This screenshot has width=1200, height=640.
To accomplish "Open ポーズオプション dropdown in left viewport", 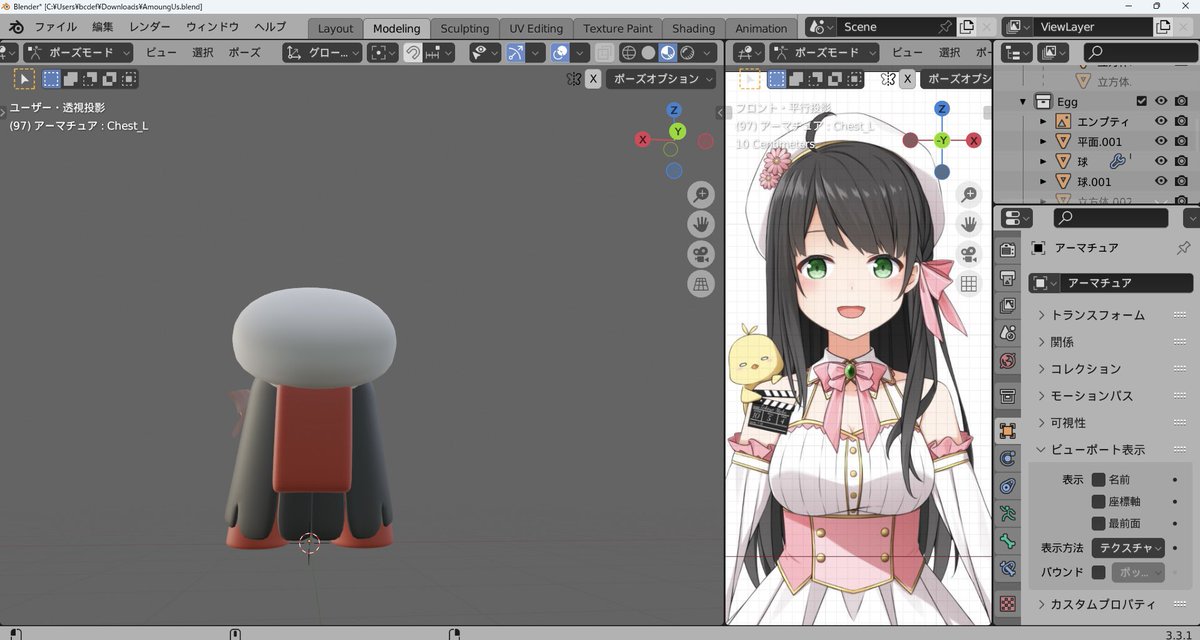I will click(x=663, y=78).
